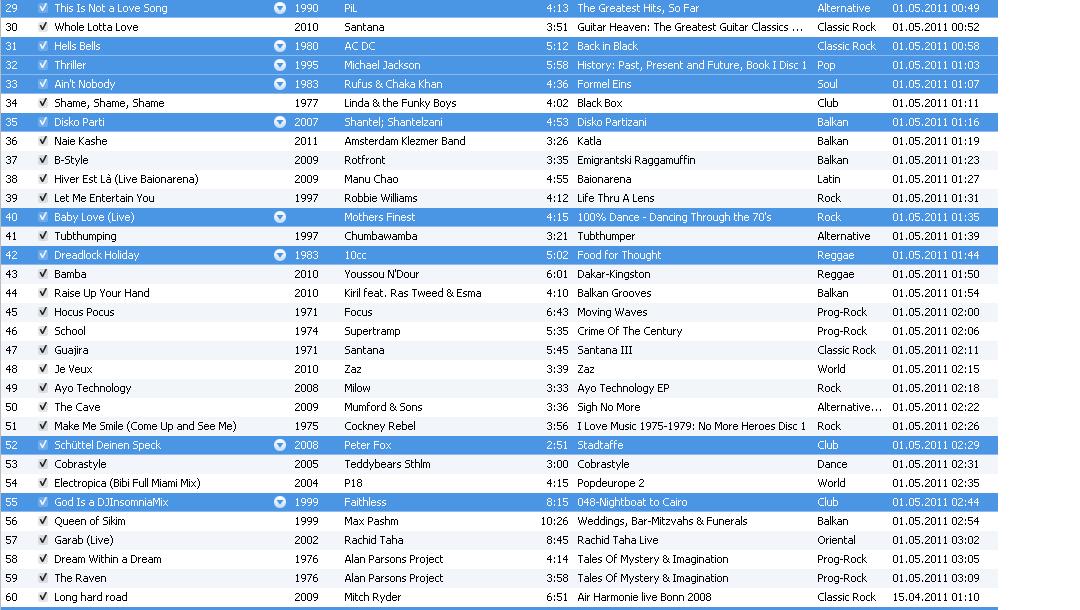Open the action menu icon on 'This Is Not a Love Song'
The height and width of the screenshot is (610, 1080).
[280, 8]
